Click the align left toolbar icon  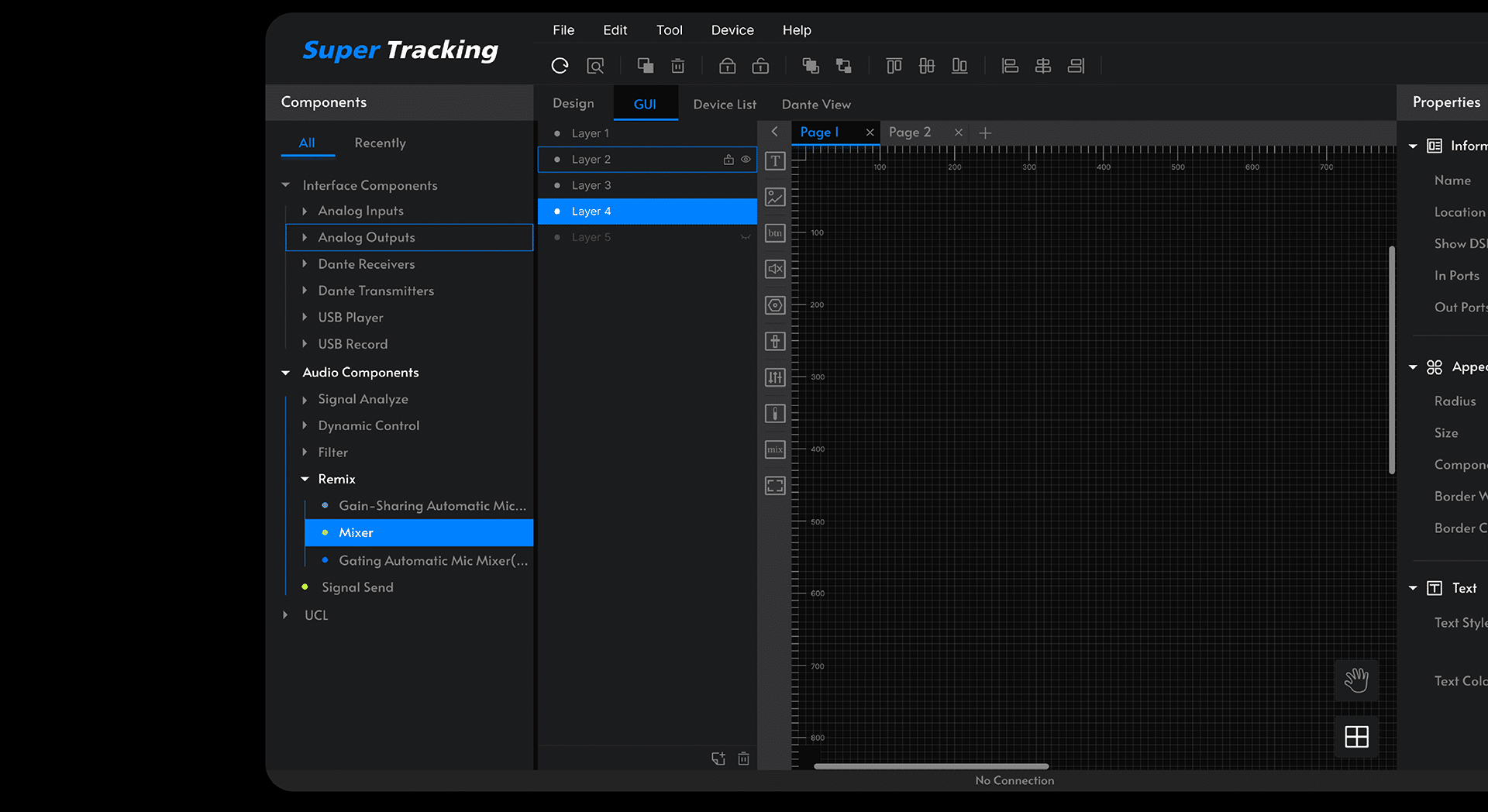pos(1010,66)
